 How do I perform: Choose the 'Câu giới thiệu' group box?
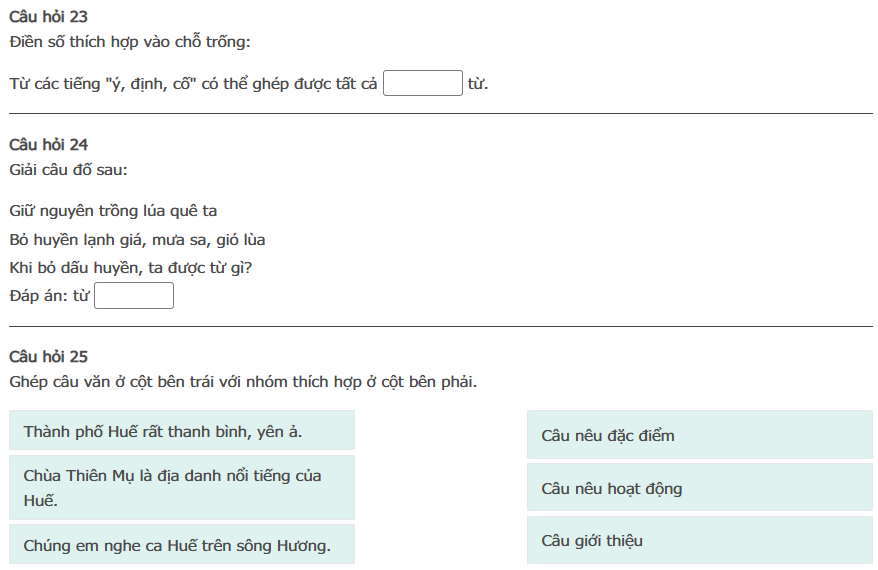pyautogui.click(x=699, y=540)
